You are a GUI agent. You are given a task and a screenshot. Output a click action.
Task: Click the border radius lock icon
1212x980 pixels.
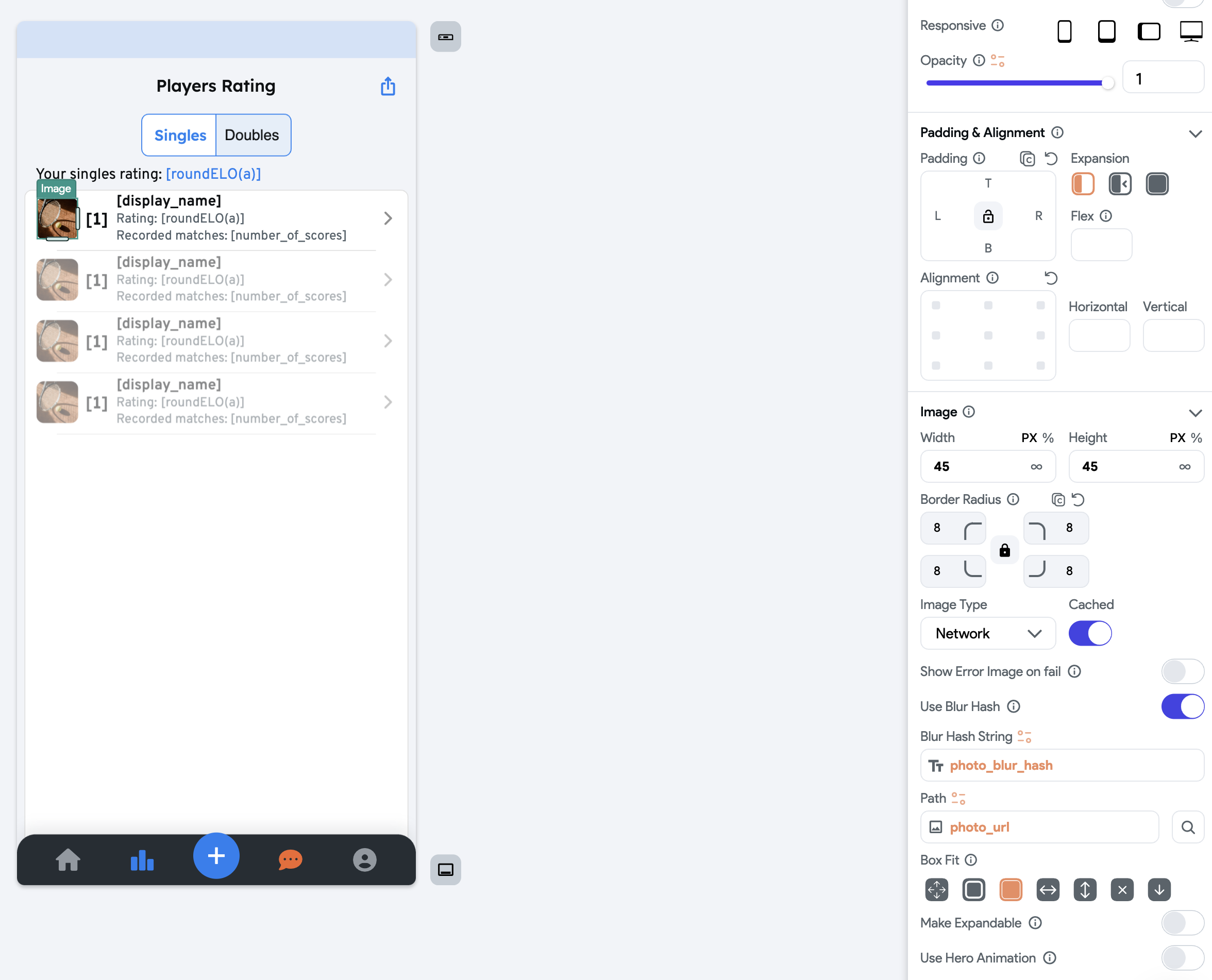(1004, 550)
